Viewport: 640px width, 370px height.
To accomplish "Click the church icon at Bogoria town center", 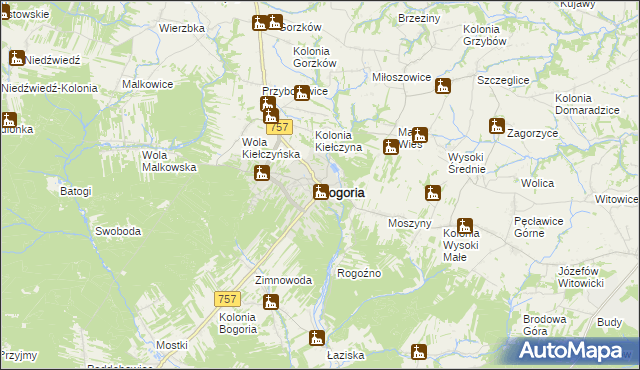I will point(321,192).
